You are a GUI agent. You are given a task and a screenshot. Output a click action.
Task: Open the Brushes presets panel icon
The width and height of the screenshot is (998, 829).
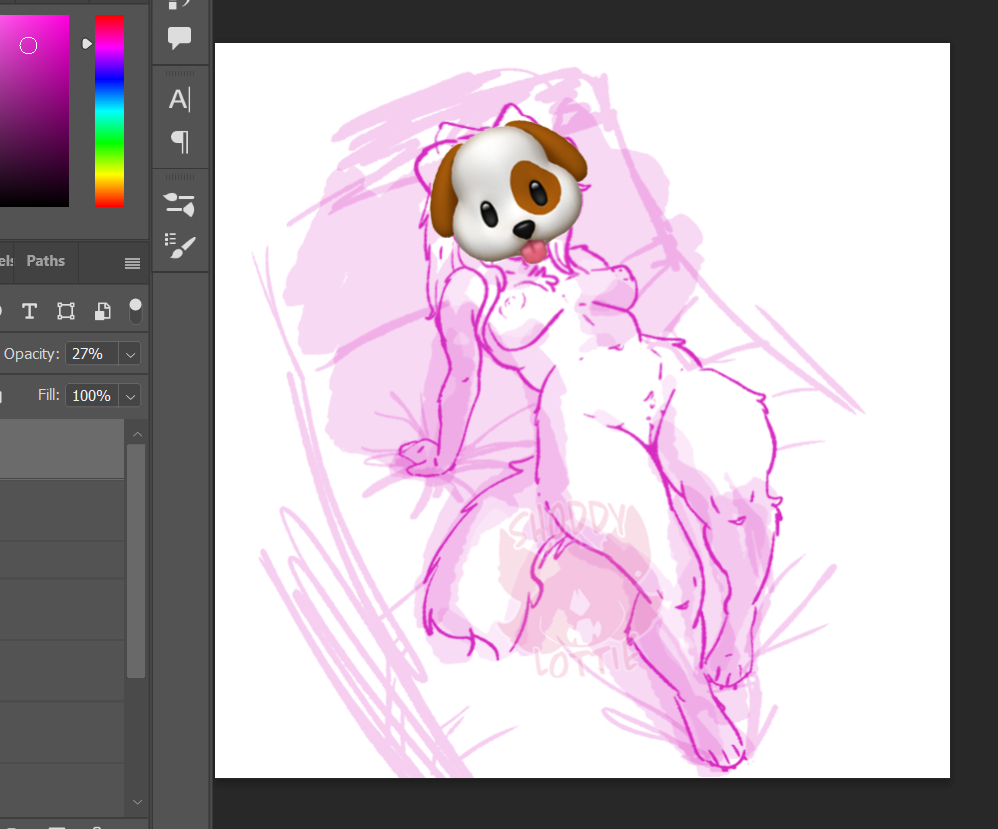tap(179, 245)
